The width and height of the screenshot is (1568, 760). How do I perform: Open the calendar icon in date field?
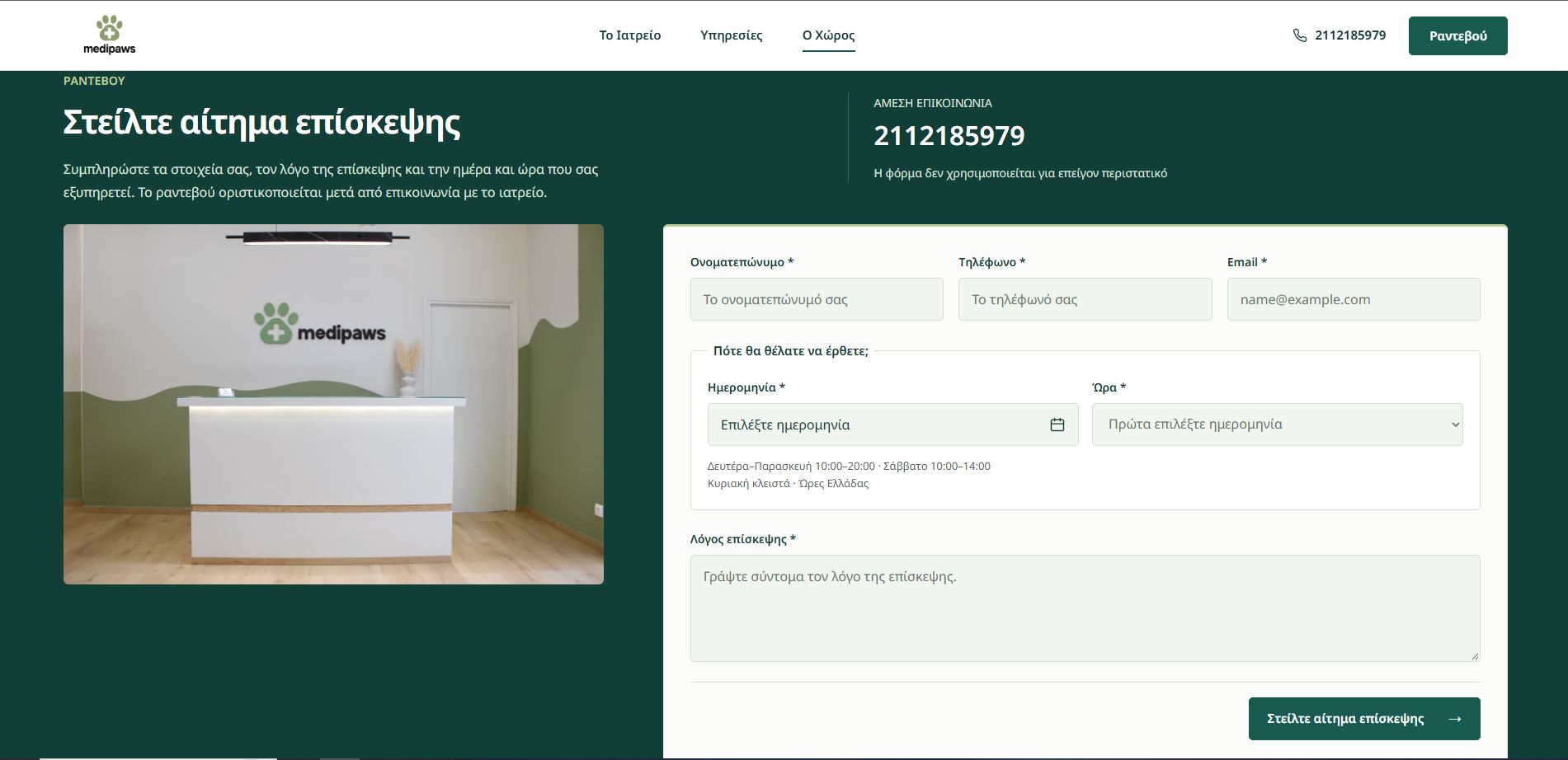[x=1057, y=425]
